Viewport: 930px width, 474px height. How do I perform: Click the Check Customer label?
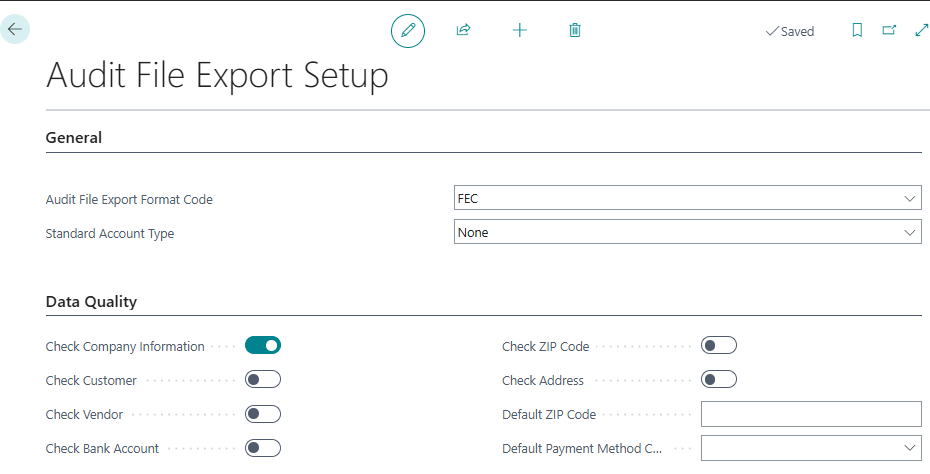pyautogui.click(x=91, y=380)
